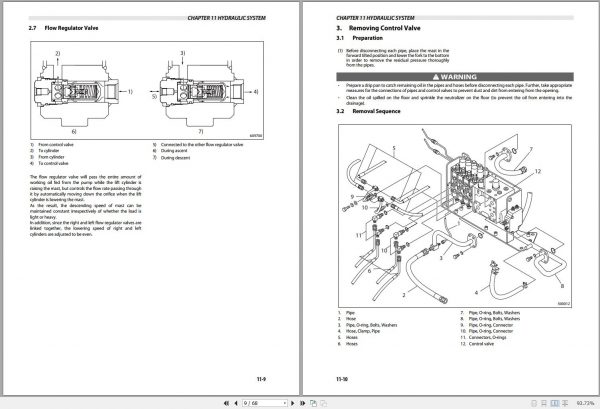
Task: Click legend entry '3. Pipe, O-ring, Bolts, Washers'
Action: tap(367, 325)
